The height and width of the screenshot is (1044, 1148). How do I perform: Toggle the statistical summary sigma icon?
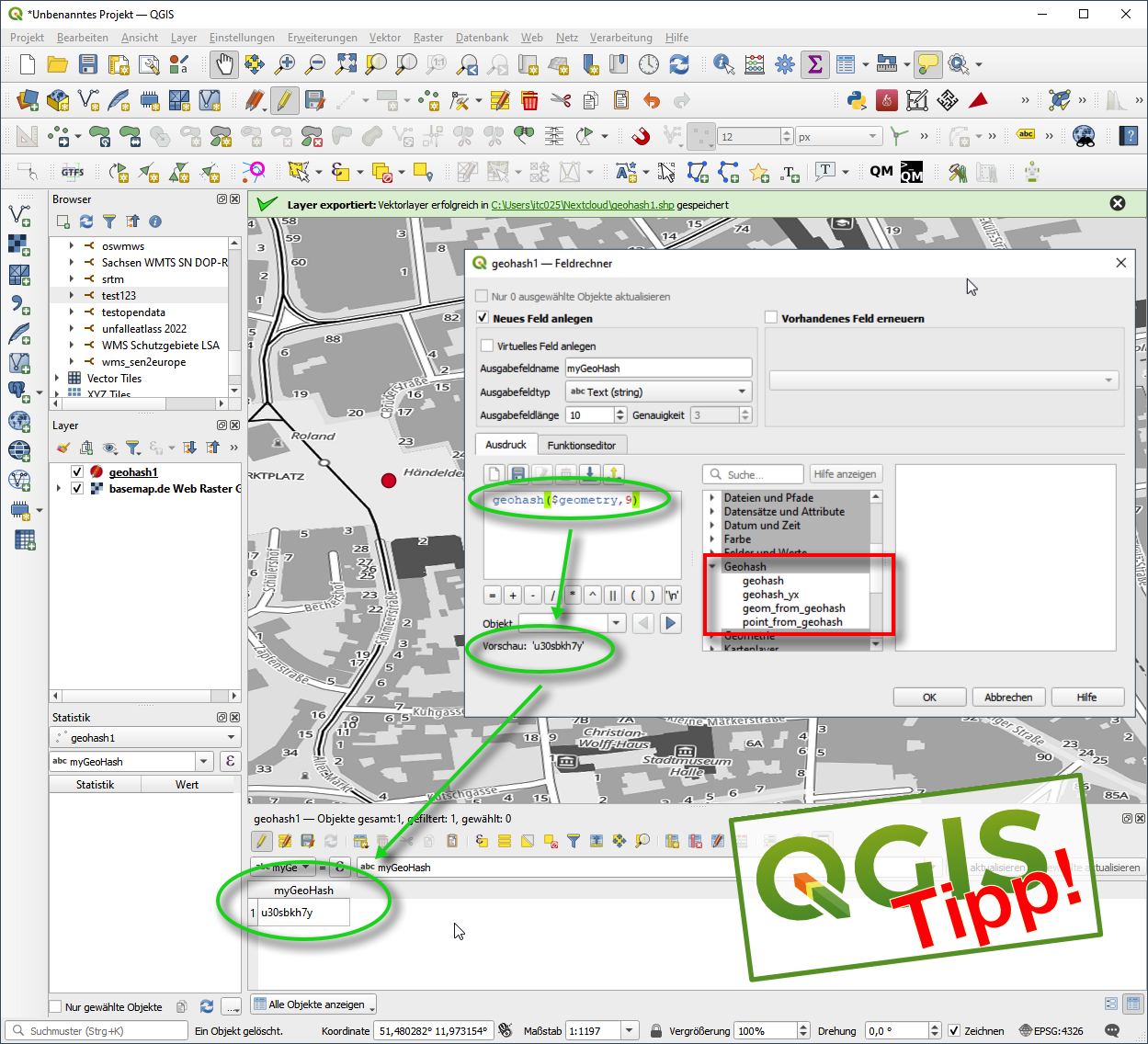814,64
